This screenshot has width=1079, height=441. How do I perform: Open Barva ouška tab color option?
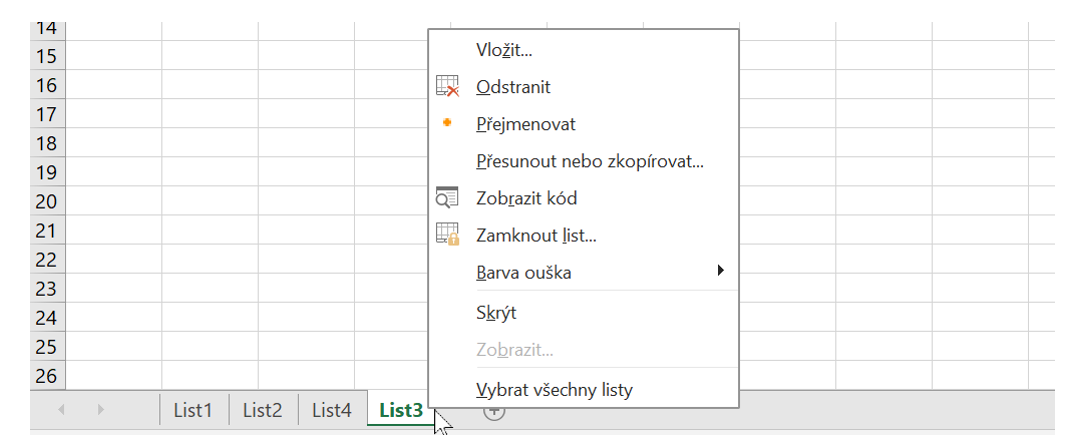[x=524, y=272]
